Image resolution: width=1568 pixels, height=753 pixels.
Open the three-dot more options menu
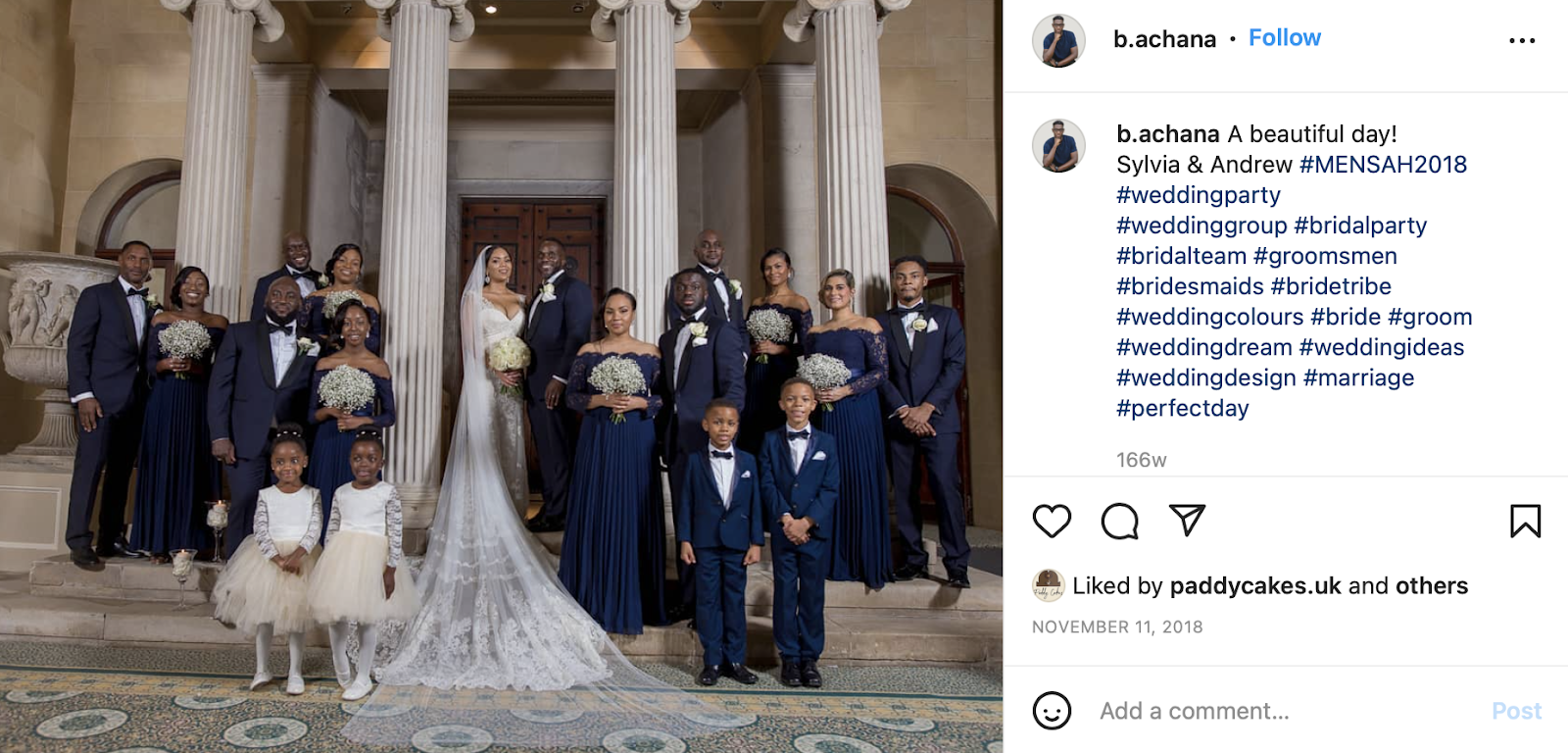click(x=1522, y=40)
